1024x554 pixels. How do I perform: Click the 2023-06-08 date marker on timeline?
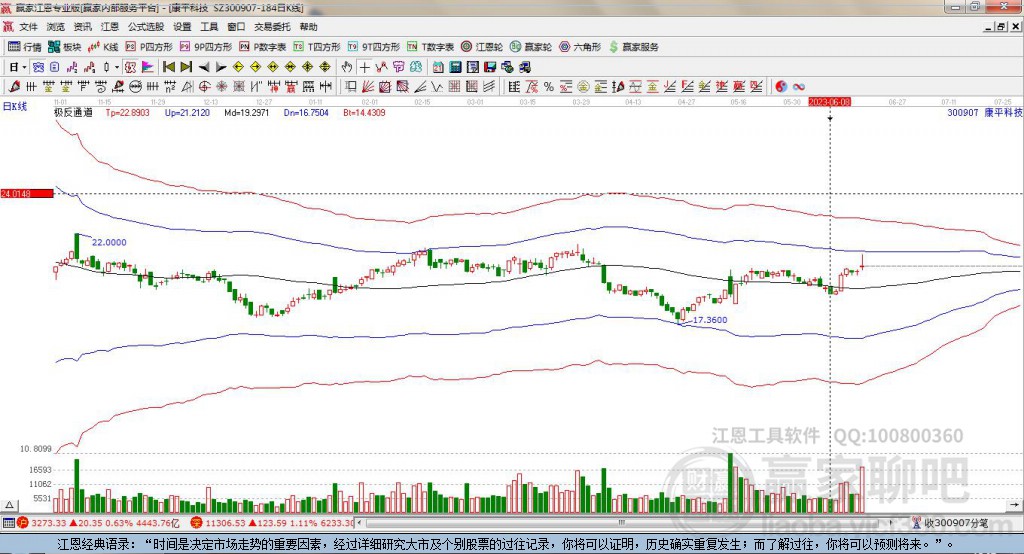(x=829, y=102)
